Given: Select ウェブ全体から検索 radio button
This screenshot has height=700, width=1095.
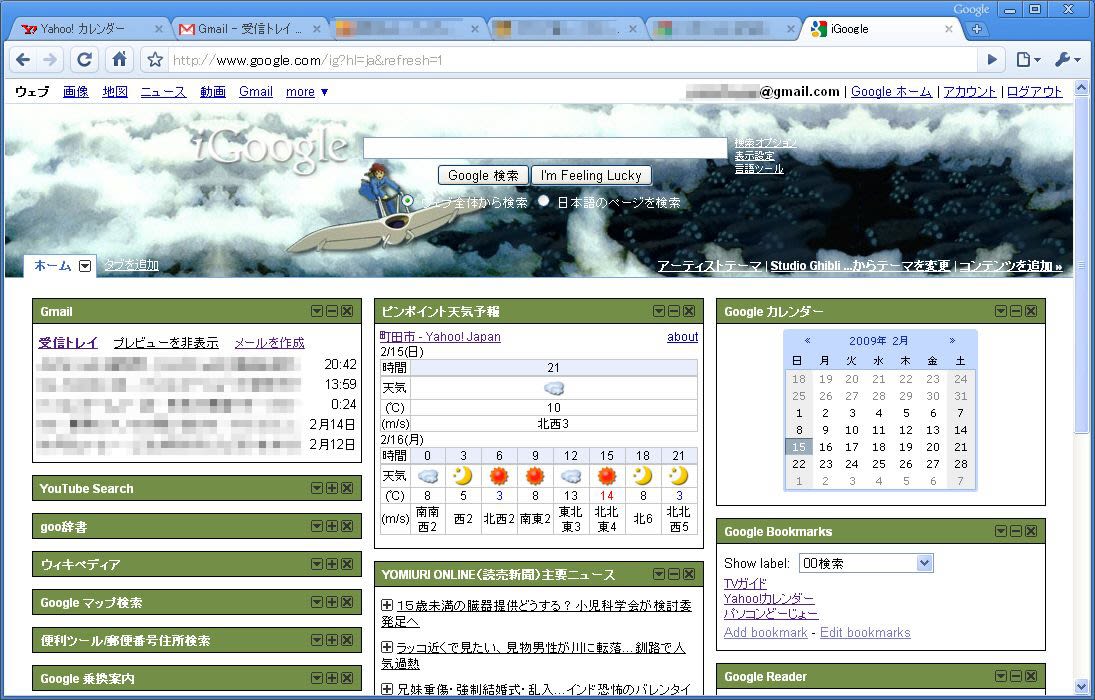Looking at the screenshot, I should [x=408, y=201].
